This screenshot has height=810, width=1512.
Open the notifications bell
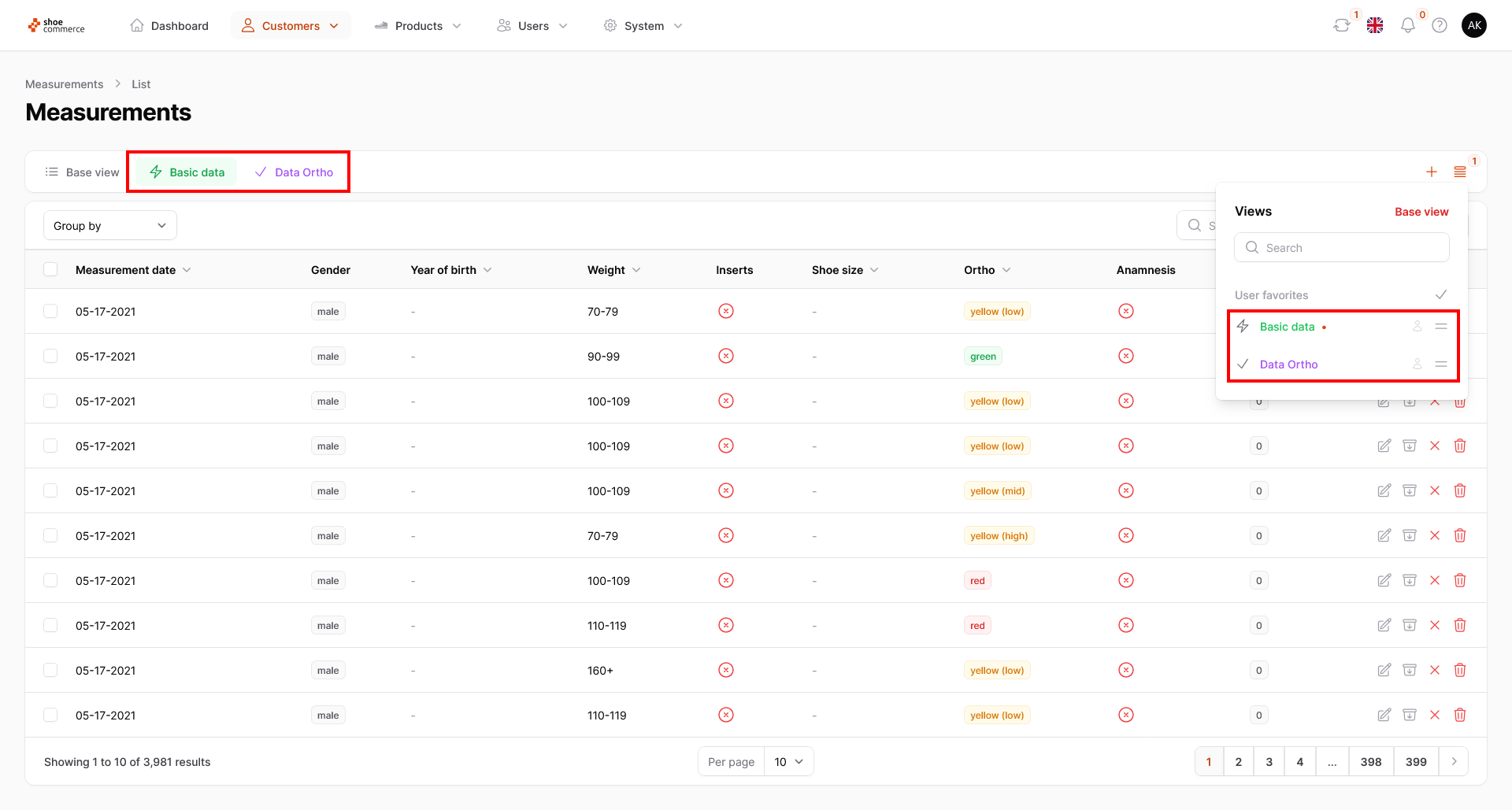coord(1407,25)
